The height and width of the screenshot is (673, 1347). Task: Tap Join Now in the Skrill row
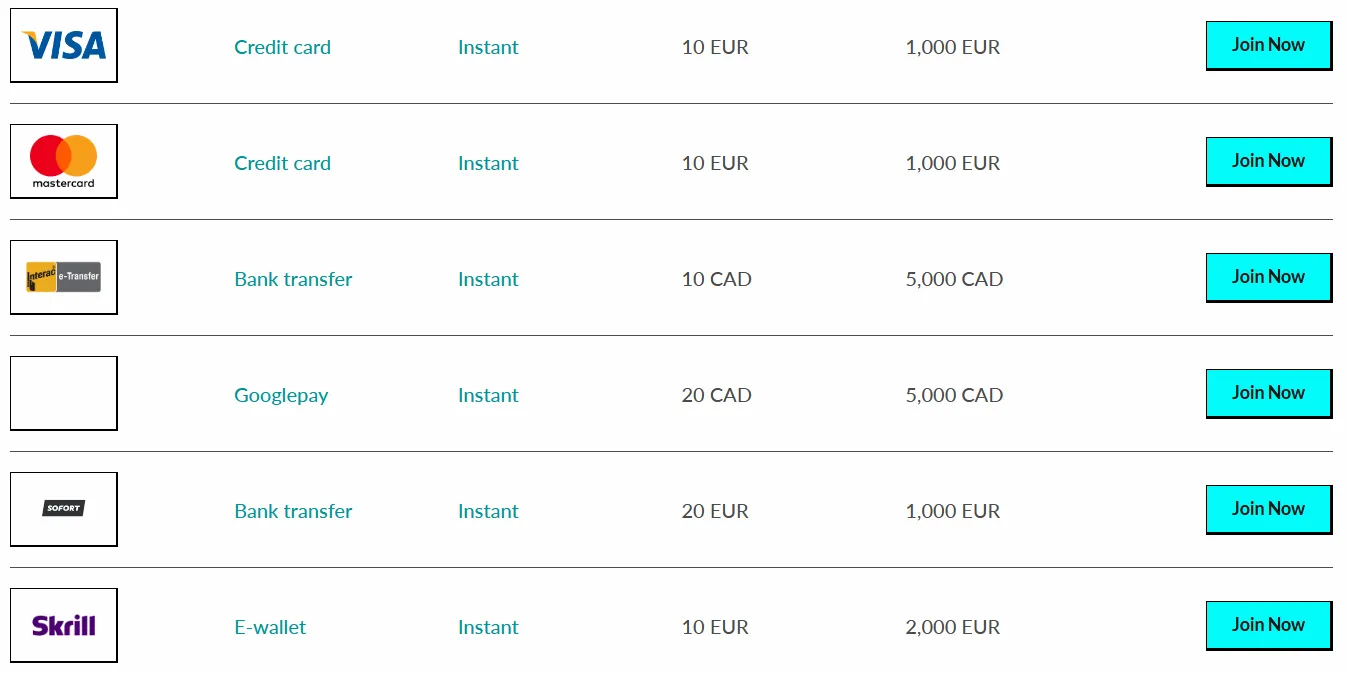click(x=1268, y=625)
